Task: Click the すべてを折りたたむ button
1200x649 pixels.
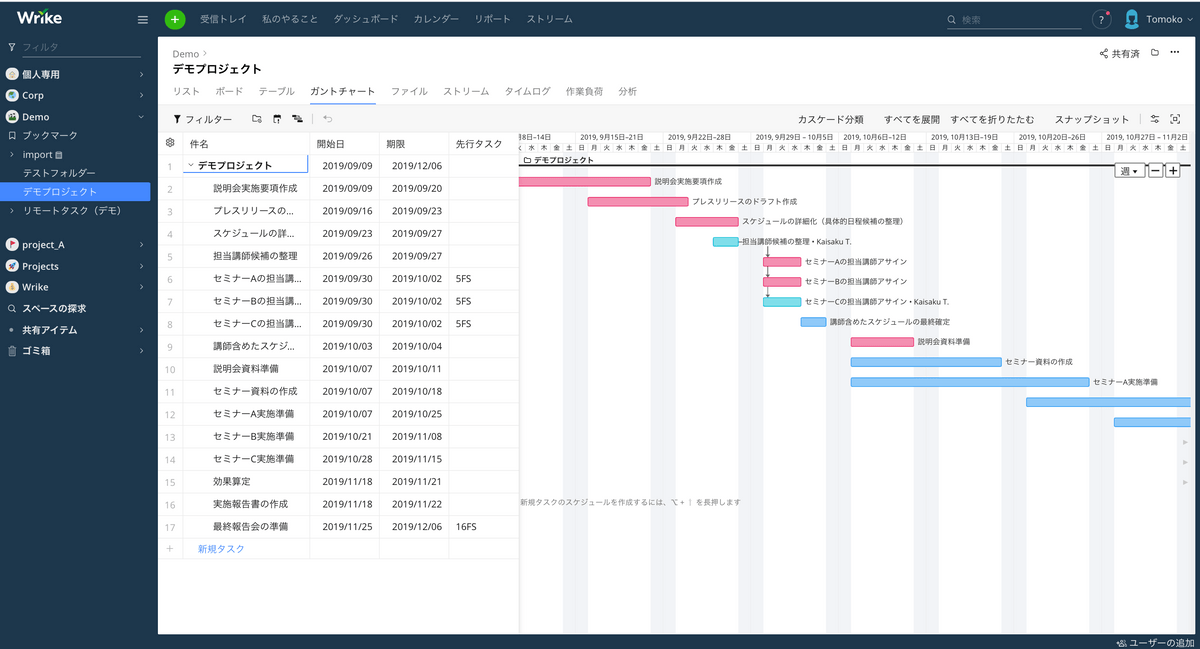Action: (x=992, y=119)
